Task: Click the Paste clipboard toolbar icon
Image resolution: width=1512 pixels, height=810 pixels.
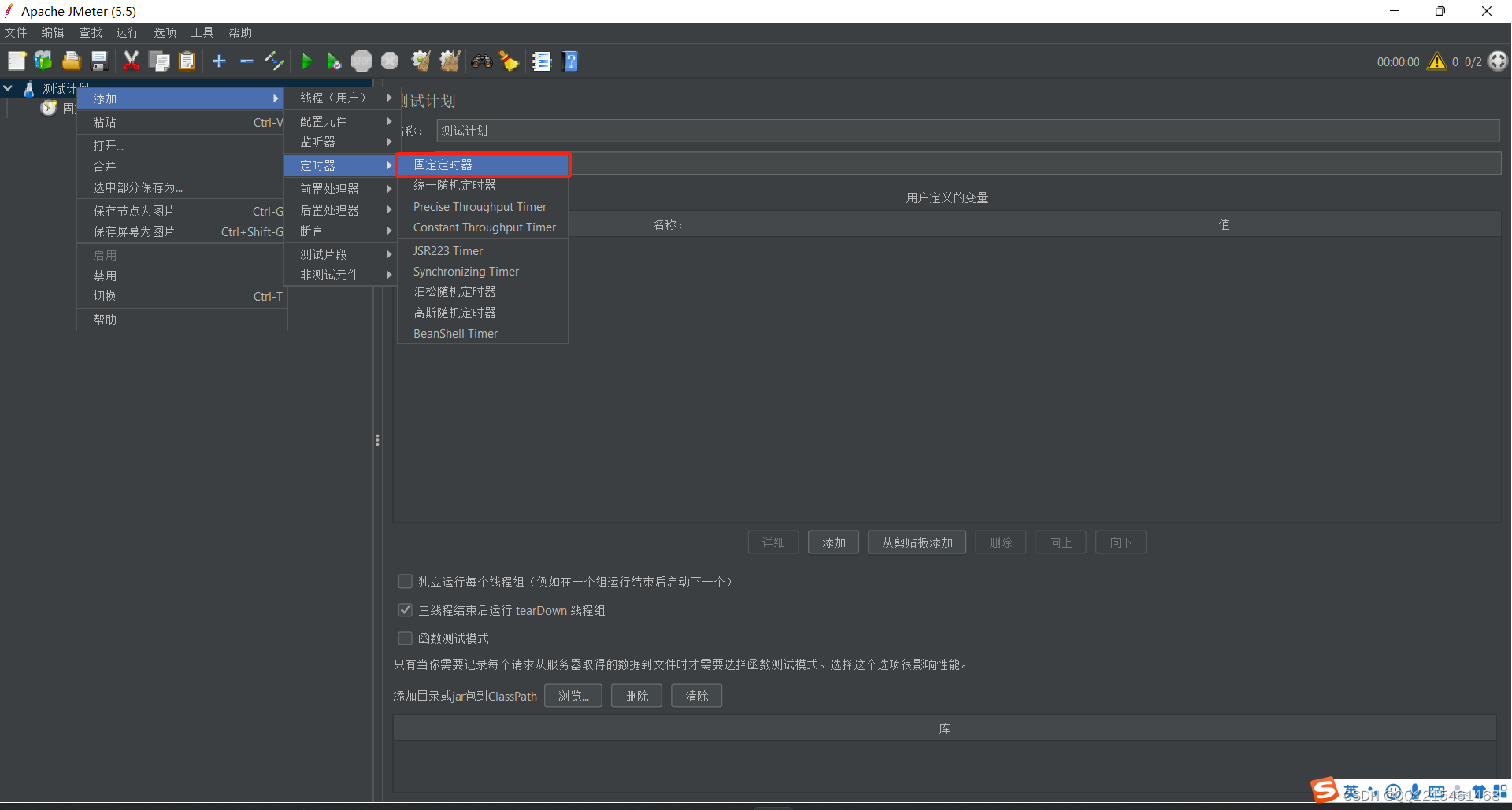Action: pyautogui.click(x=187, y=61)
